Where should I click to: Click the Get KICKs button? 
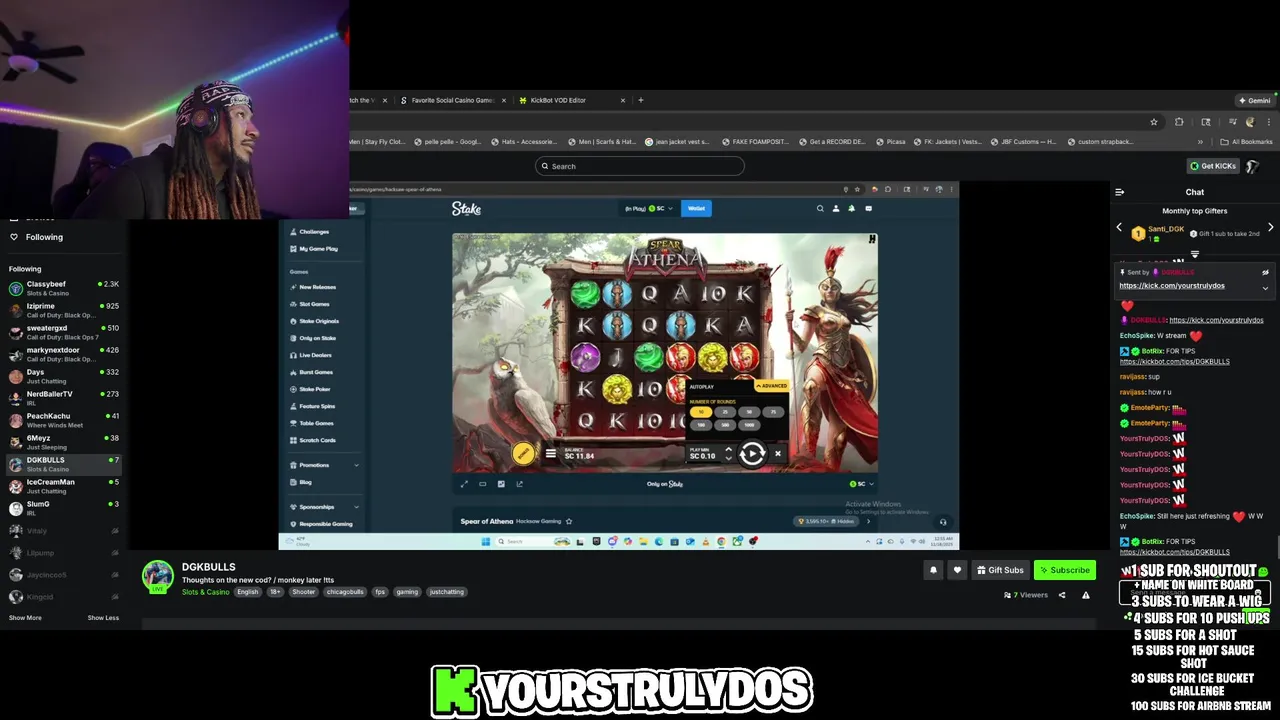tap(1213, 166)
